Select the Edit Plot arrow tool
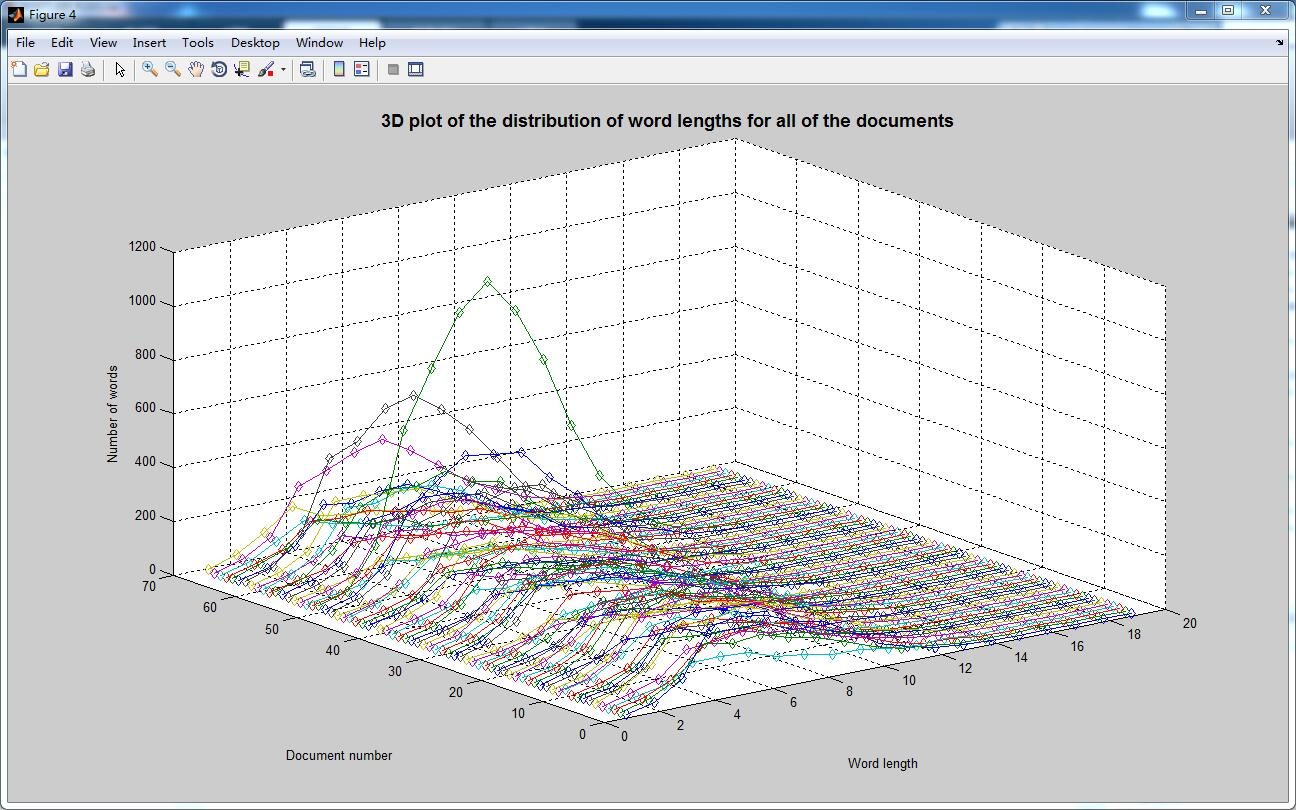1296x810 pixels. tap(120, 69)
